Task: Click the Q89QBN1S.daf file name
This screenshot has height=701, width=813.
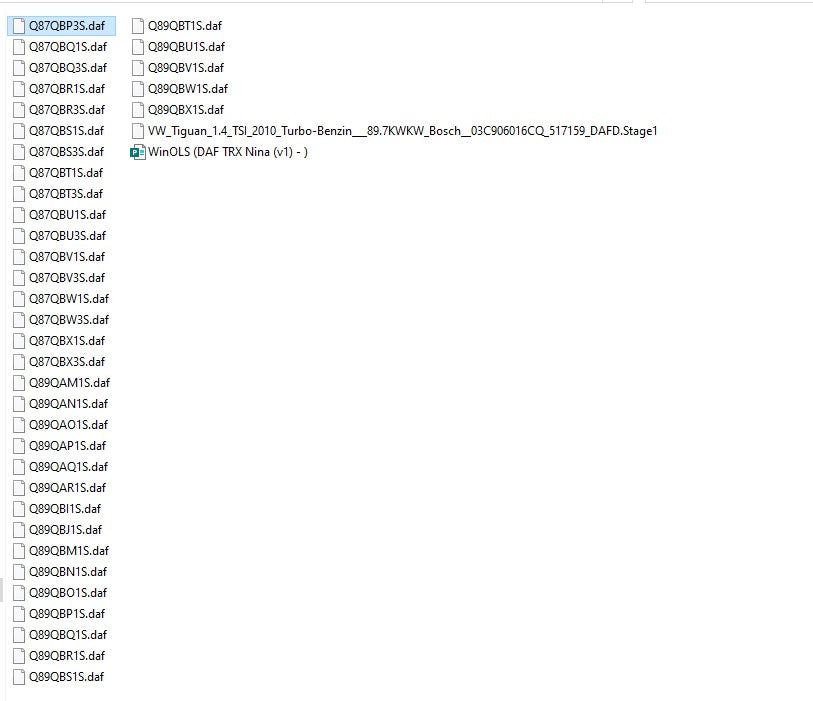Action: coord(68,572)
